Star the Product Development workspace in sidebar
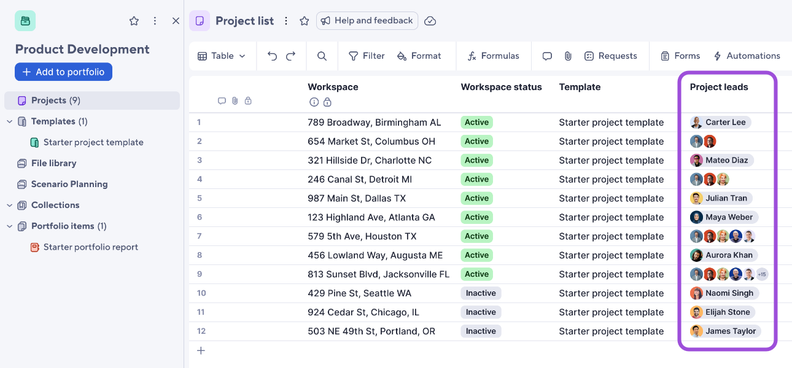792x368 pixels. [134, 21]
